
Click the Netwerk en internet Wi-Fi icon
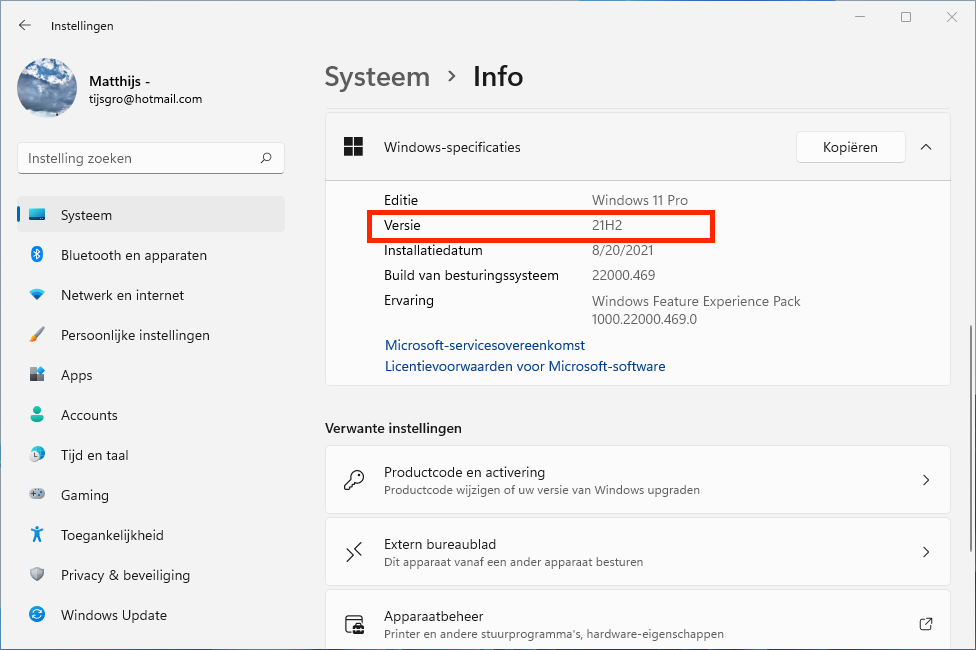point(37,295)
